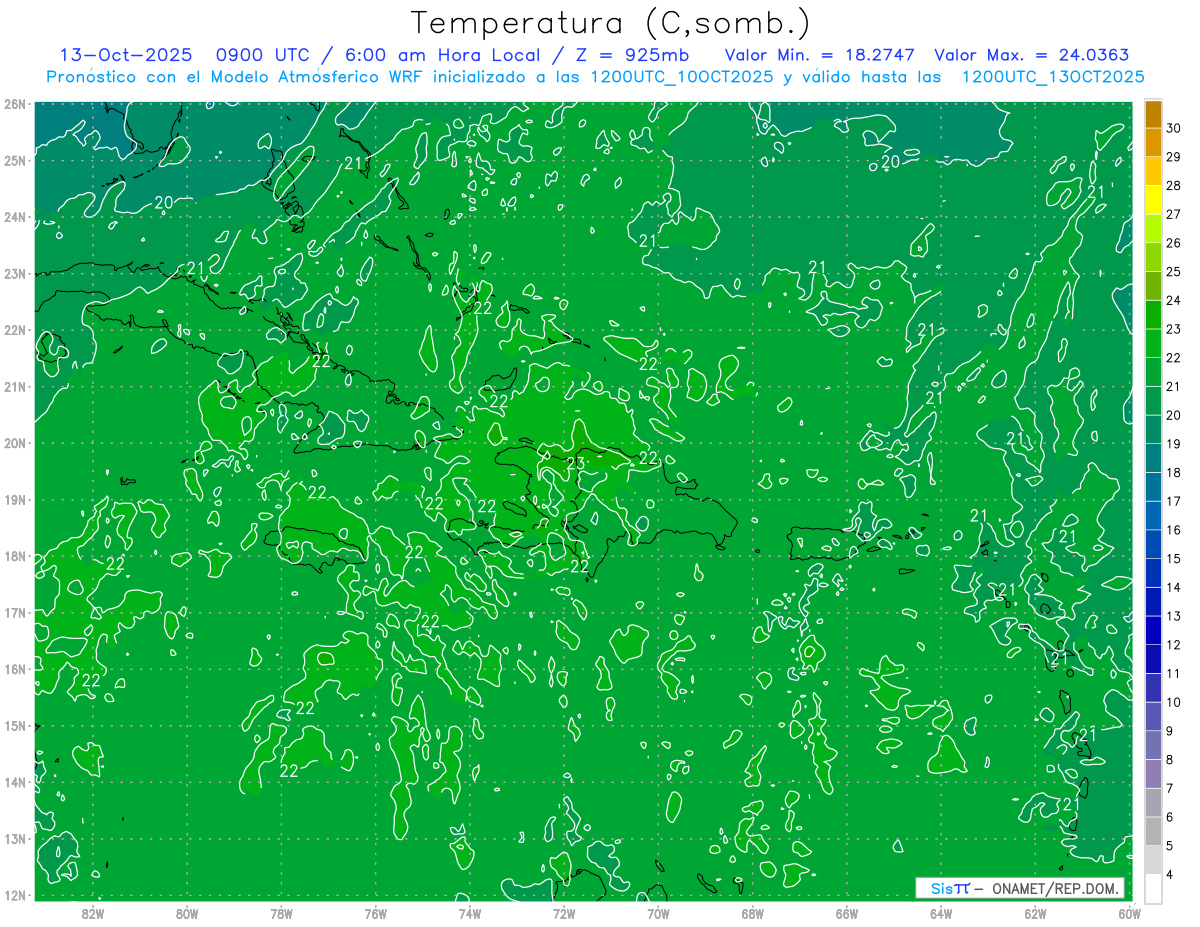The height and width of the screenshot is (927, 1200).
Task: Click the 19N latitude axis label
Action: pos(15,500)
